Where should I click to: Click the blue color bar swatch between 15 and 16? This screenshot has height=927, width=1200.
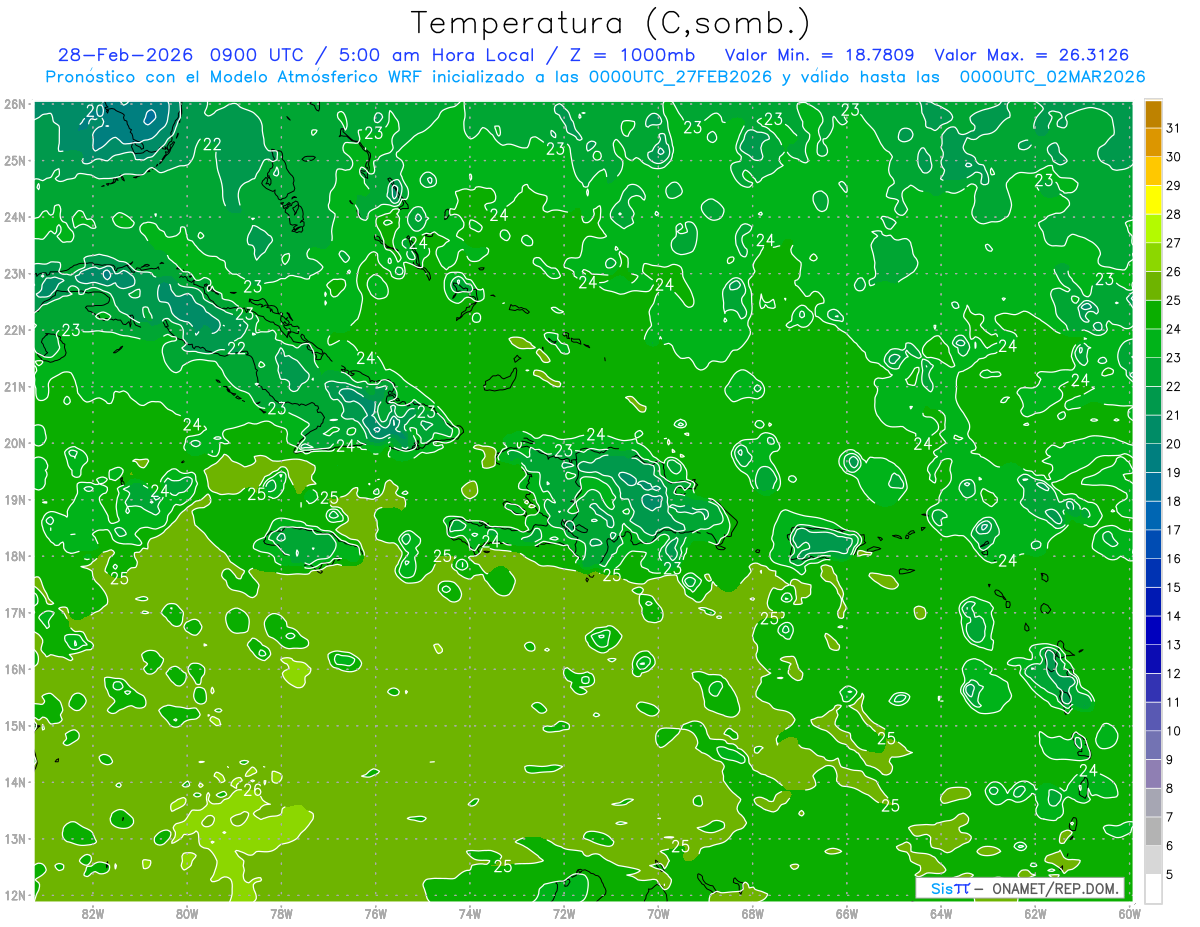pos(1153,573)
